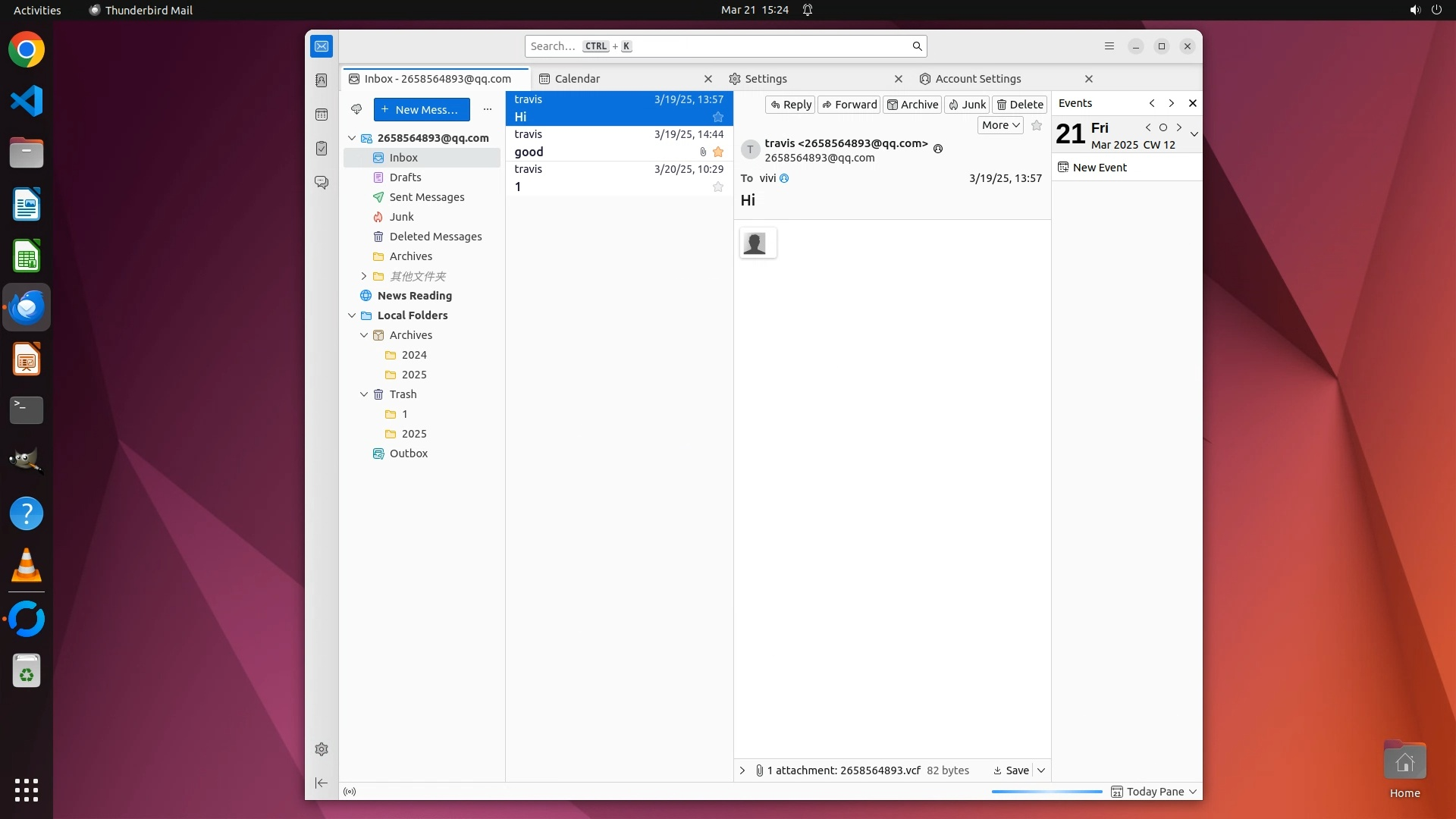The image size is (1456, 819).
Task: Open the Tasks sidebar icon
Action: (322, 149)
